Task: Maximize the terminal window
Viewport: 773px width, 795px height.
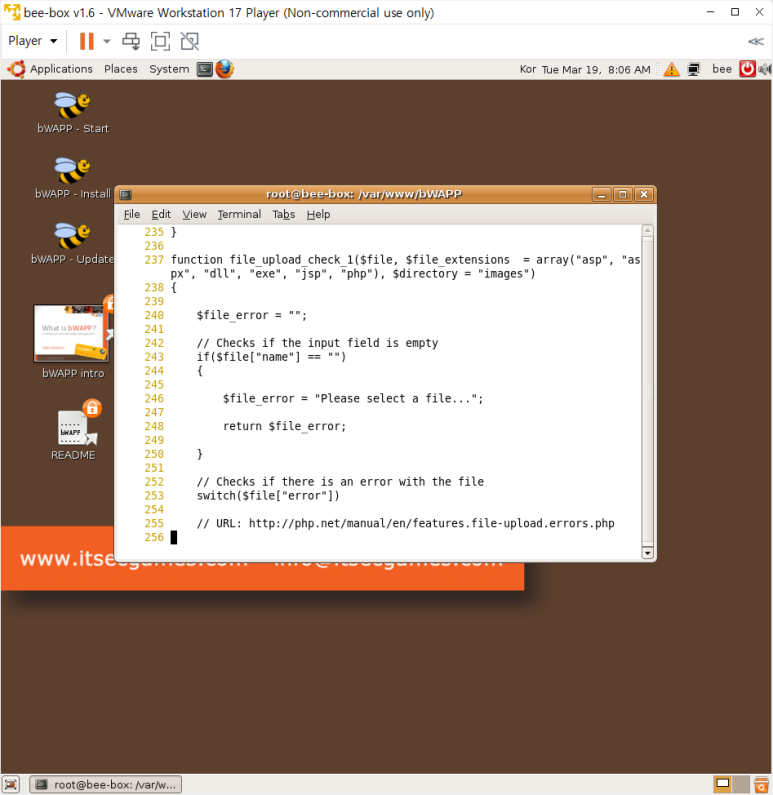Action: (x=622, y=194)
